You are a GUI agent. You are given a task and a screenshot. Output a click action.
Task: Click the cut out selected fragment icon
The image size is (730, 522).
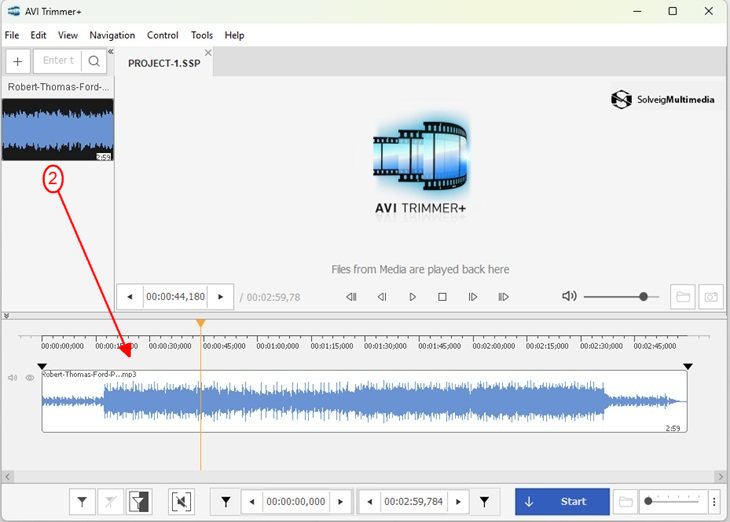(181, 502)
